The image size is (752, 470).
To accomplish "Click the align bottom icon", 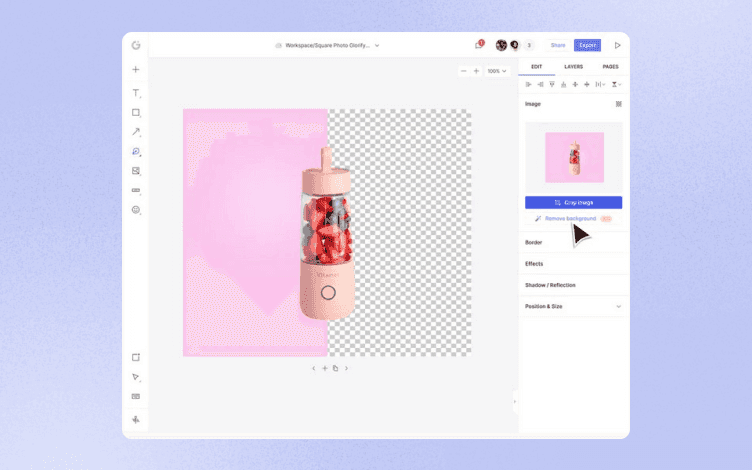I will click(564, 84).
